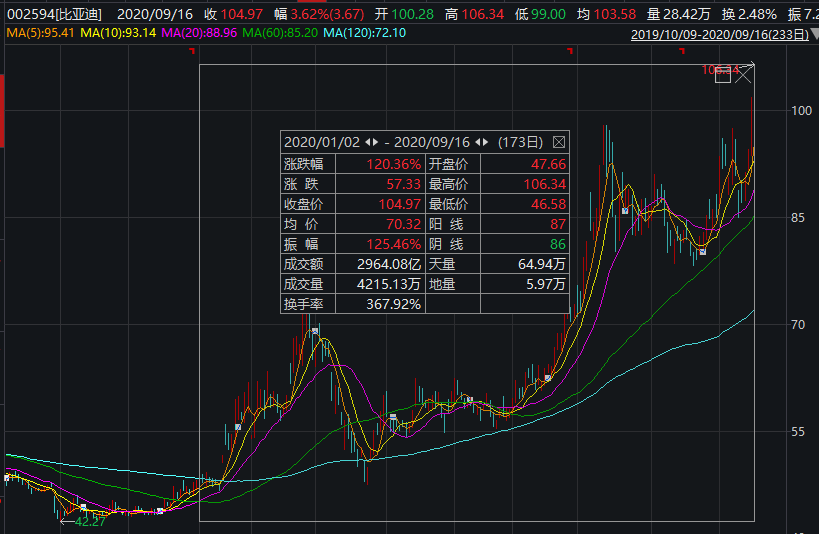Step start date 2020/01/02 backward
The image size is (819, 534).
pyautogui.click(x=367, y=142)
